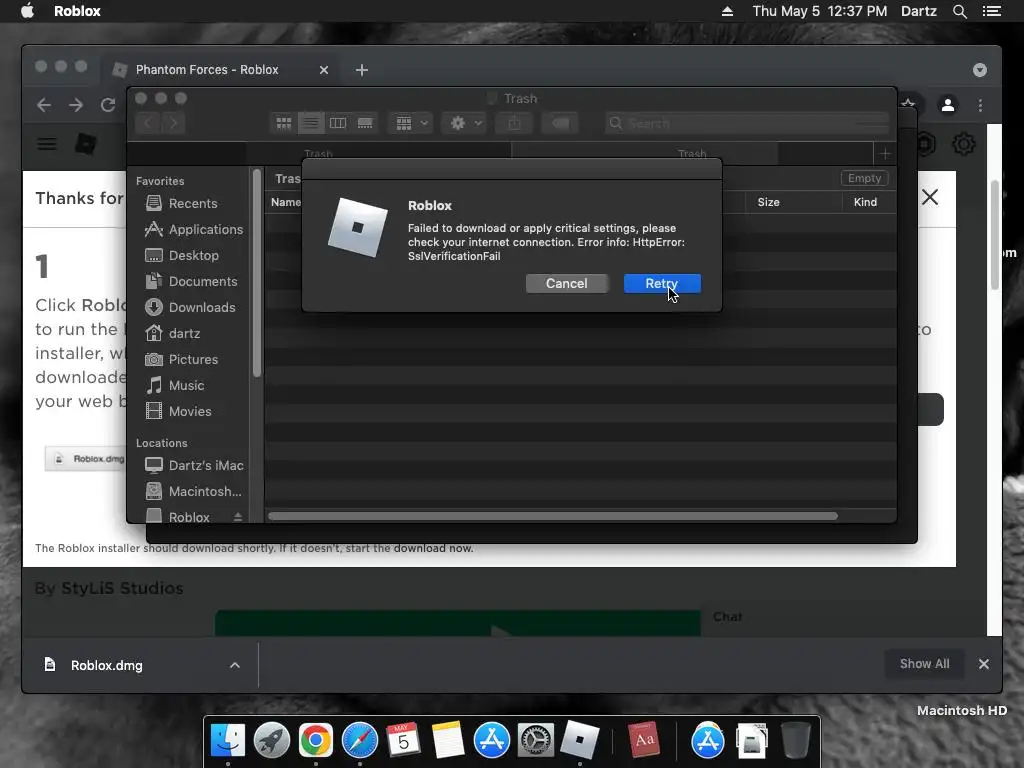This screenshot has width=1024, height=768.
Task: Switch Finder to column view
Action: coord(338,123)
